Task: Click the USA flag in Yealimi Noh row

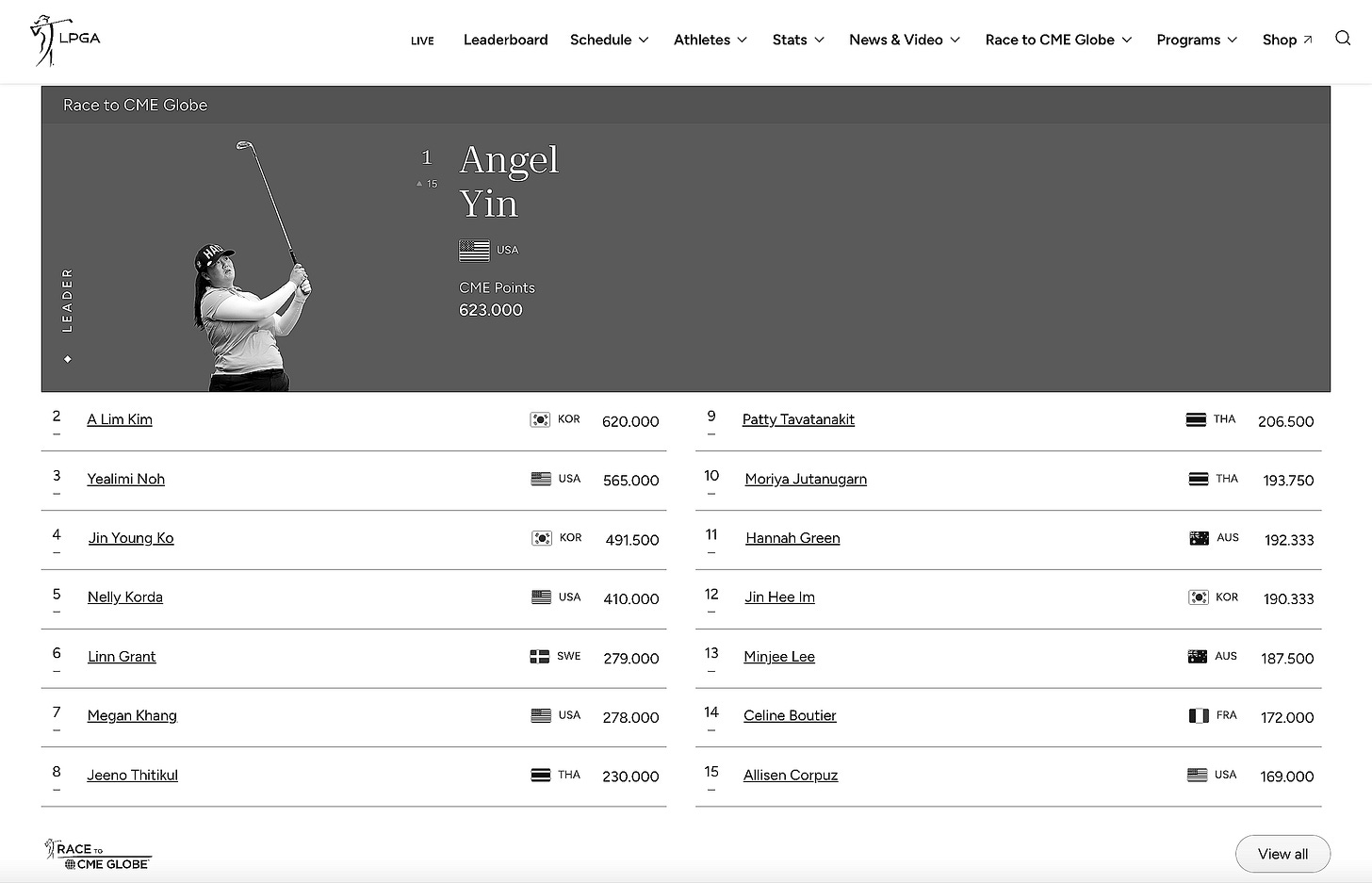Action: [x=541, y=479]
